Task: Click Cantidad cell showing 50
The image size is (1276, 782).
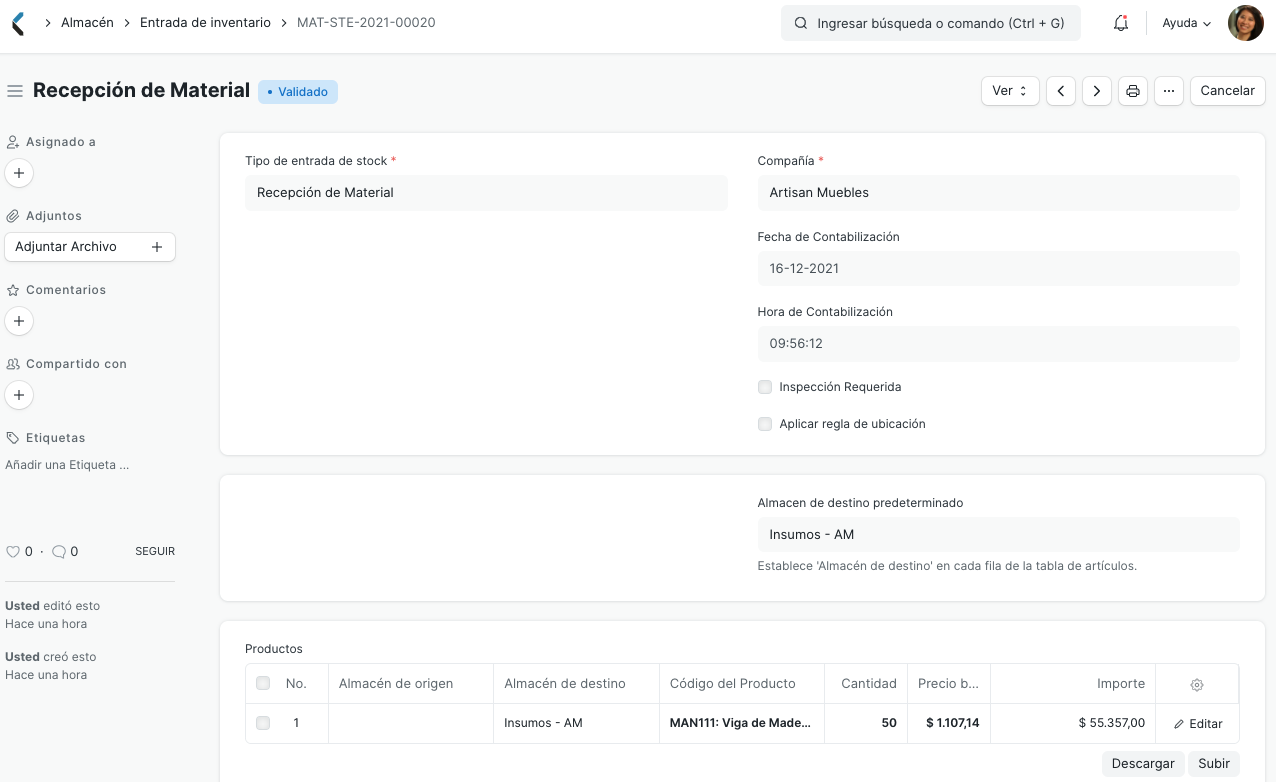Action: pyautogui.click(x=866, y=723)
